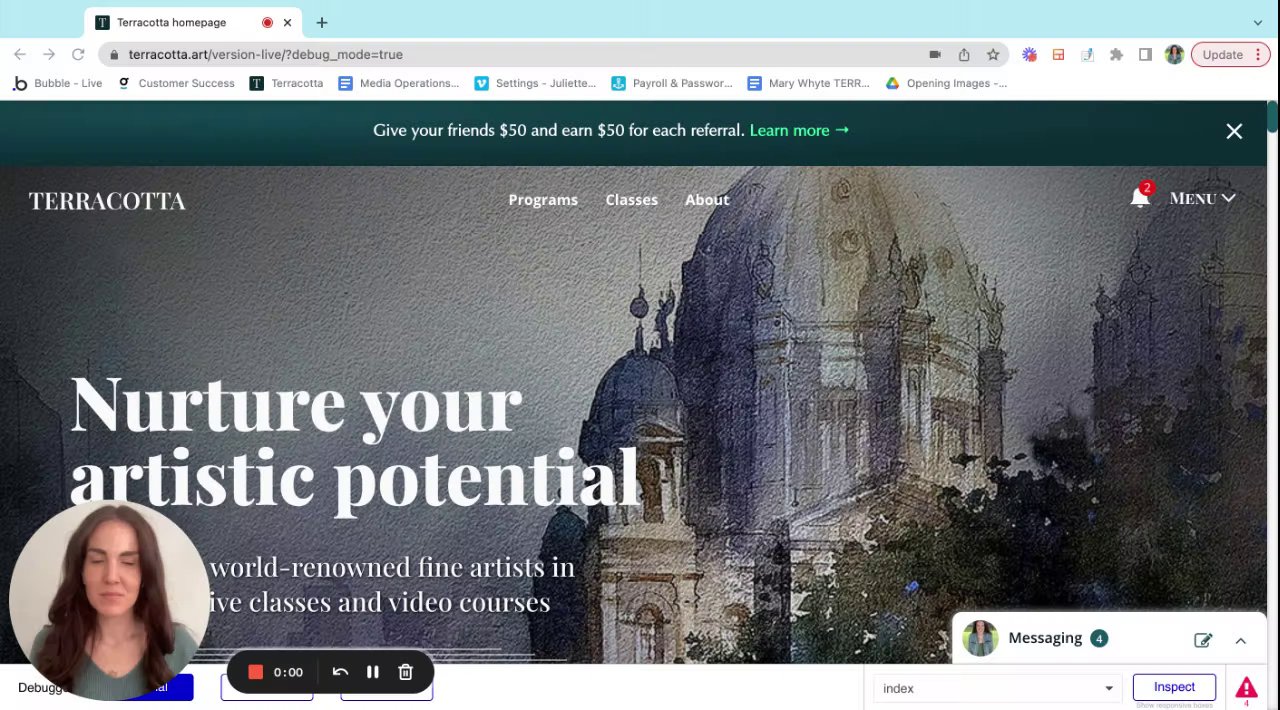
Task: Open the Programs navigation item
Action: tap(543, 200)
